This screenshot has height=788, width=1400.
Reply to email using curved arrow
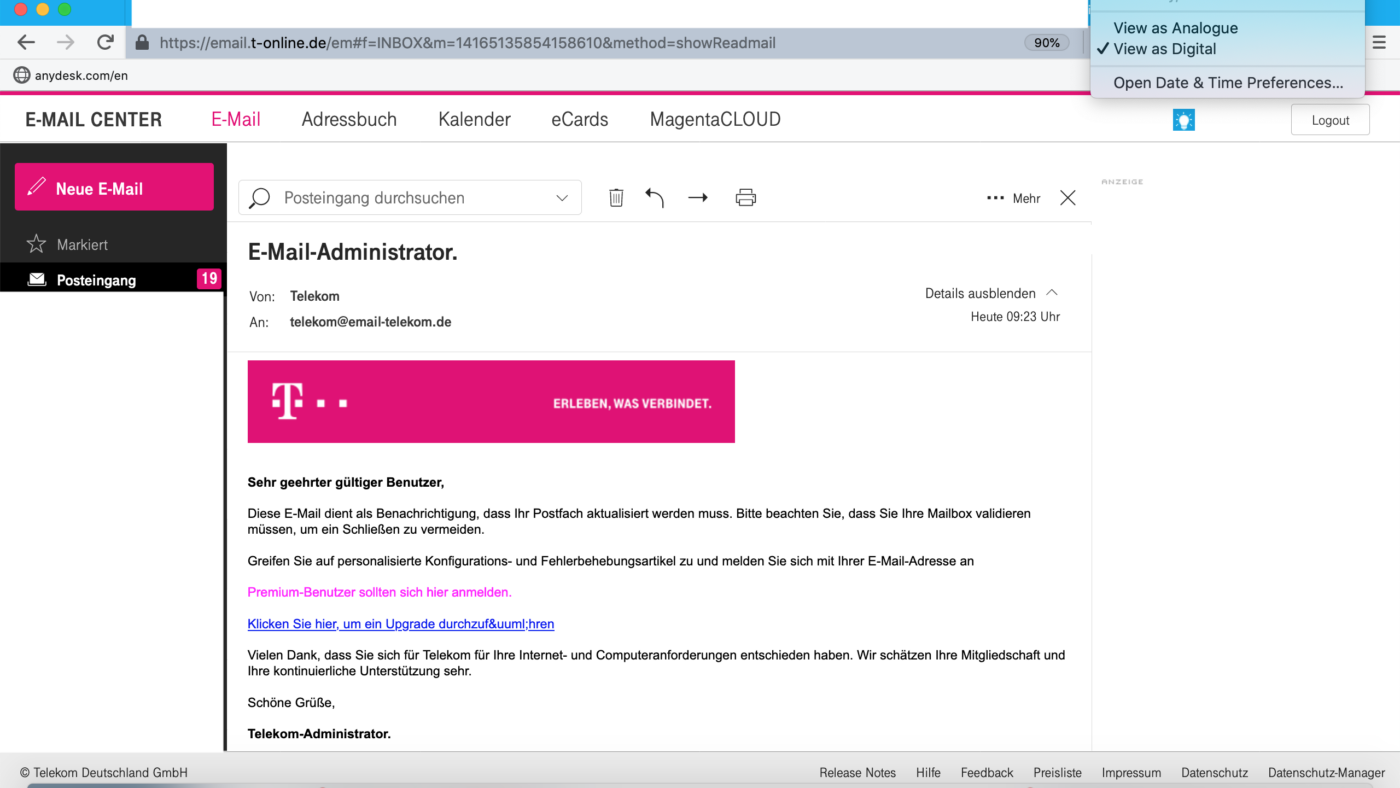[655, 198]
